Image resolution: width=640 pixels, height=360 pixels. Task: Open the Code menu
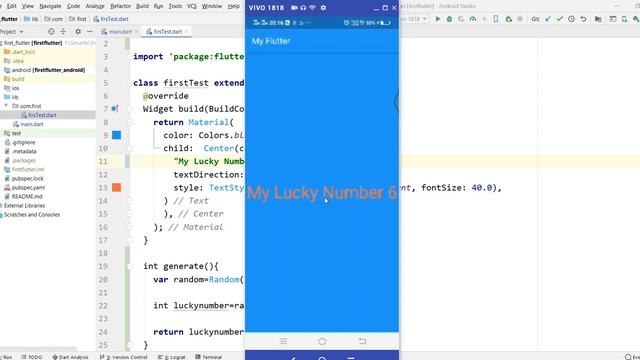(73, 6)
